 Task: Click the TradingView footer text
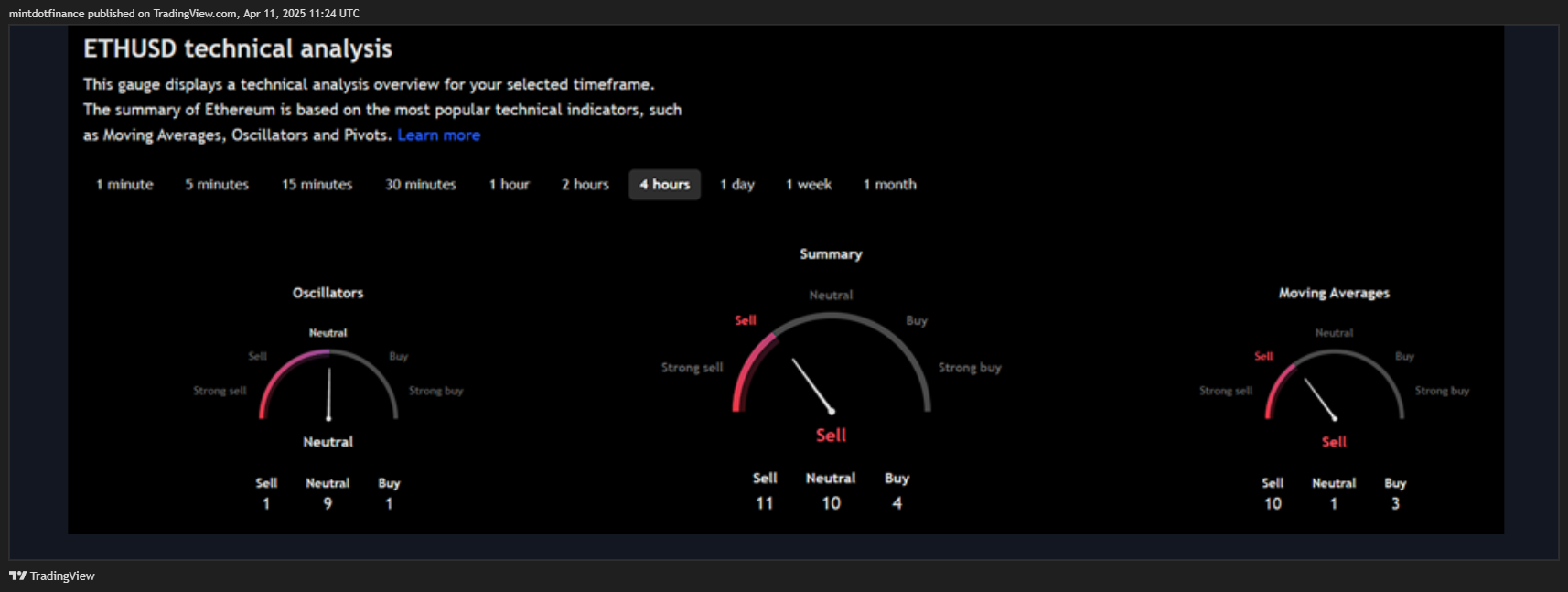62,576
